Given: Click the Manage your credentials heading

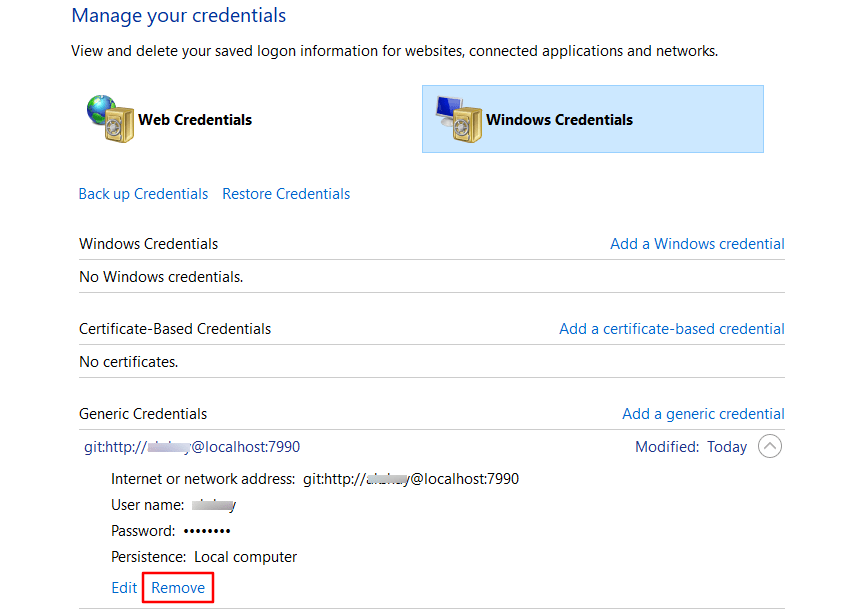Looking at the screenshot, I should [178, 15].
